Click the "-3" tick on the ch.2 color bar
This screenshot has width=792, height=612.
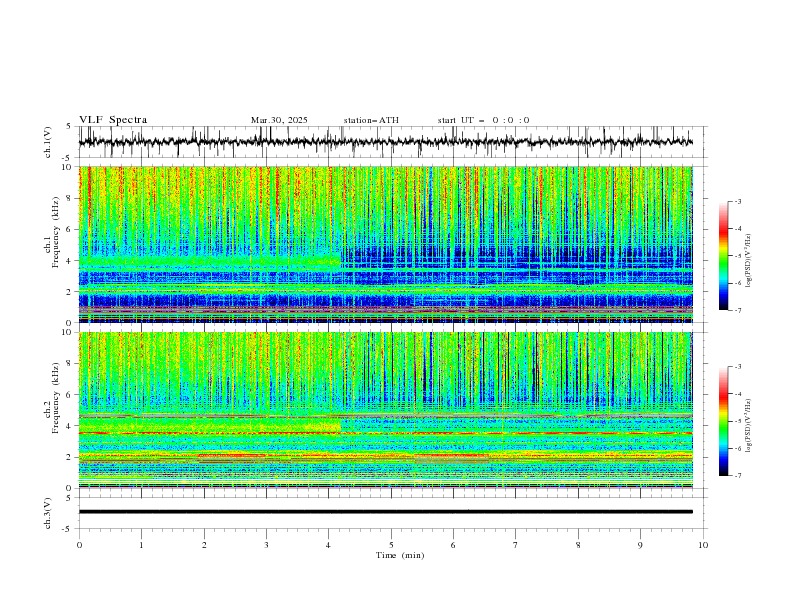pos(737,367)
